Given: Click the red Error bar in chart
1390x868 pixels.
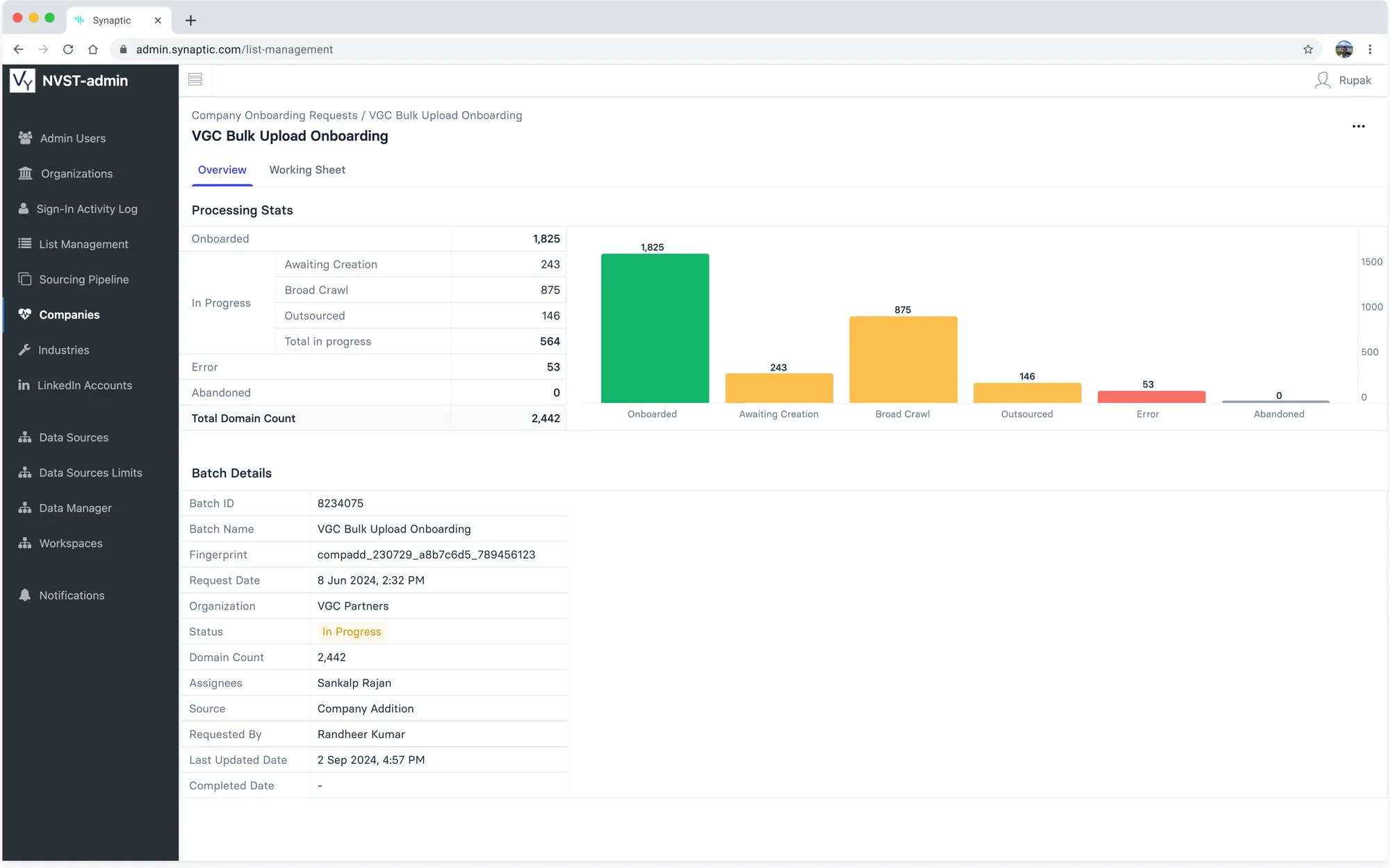Looking at the screenshot, I should (1151, 397).
